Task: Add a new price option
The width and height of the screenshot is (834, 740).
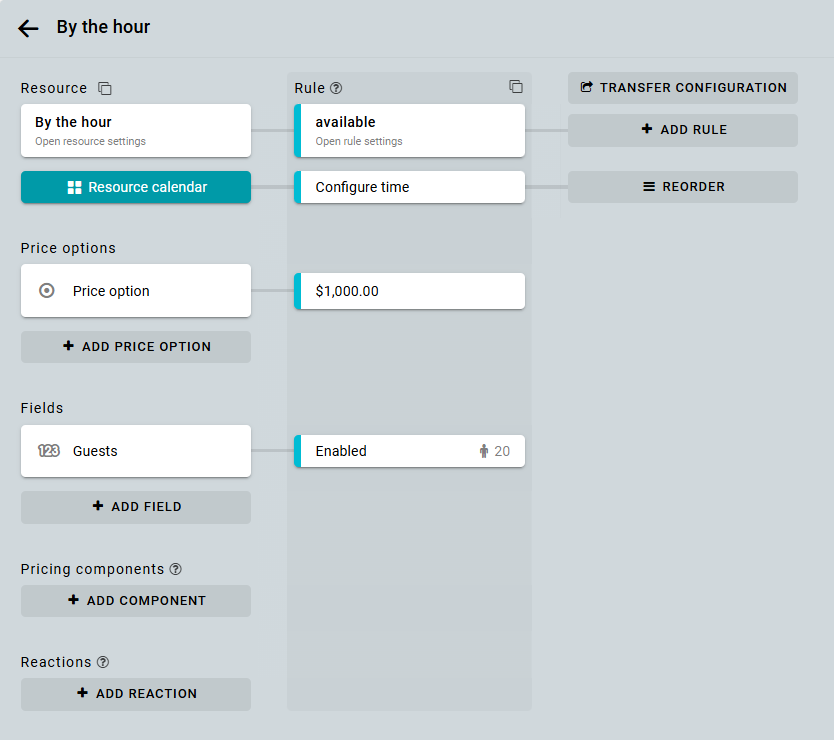Action: tap(136, 347)
